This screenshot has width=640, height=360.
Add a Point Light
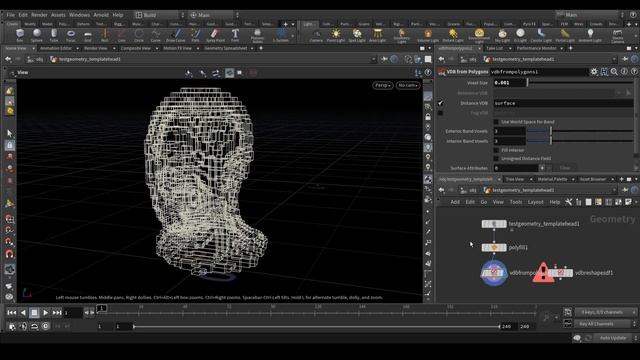tap(336, 35)
